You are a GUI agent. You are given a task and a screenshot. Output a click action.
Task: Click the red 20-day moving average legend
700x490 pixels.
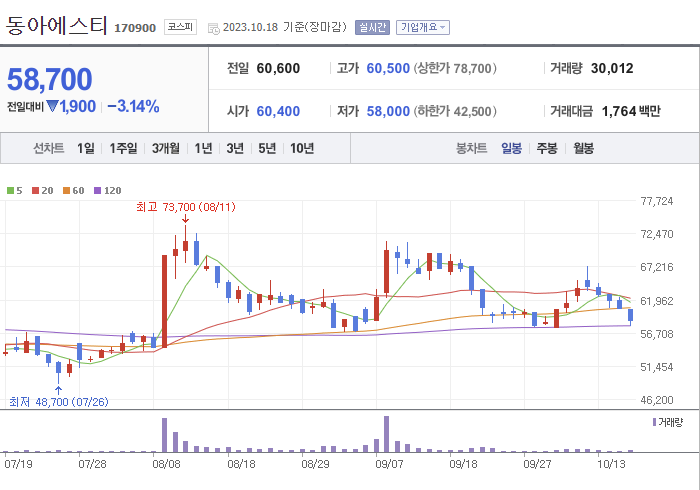coord(43,191)
